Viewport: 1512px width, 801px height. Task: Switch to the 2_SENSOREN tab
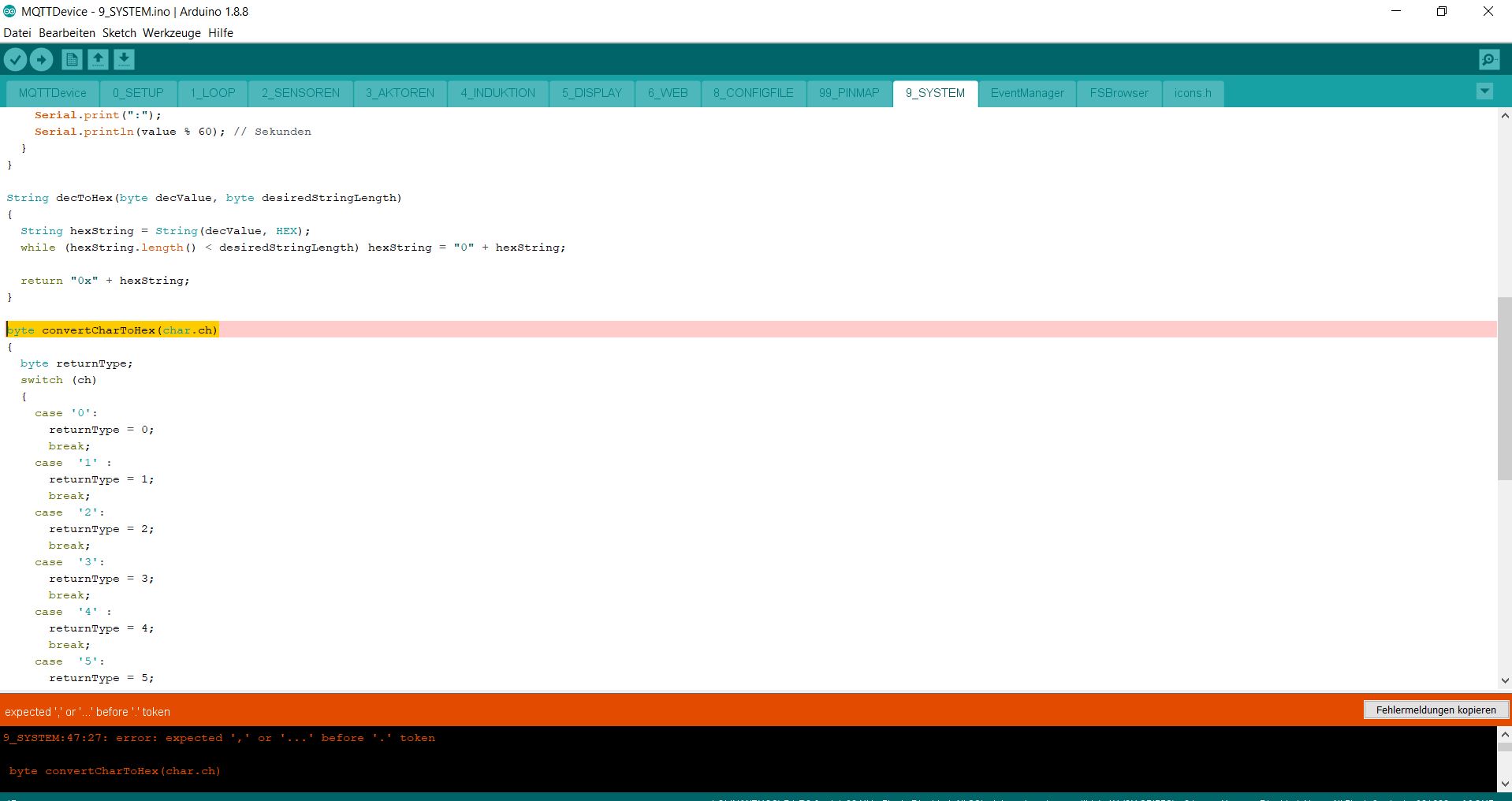300,93
